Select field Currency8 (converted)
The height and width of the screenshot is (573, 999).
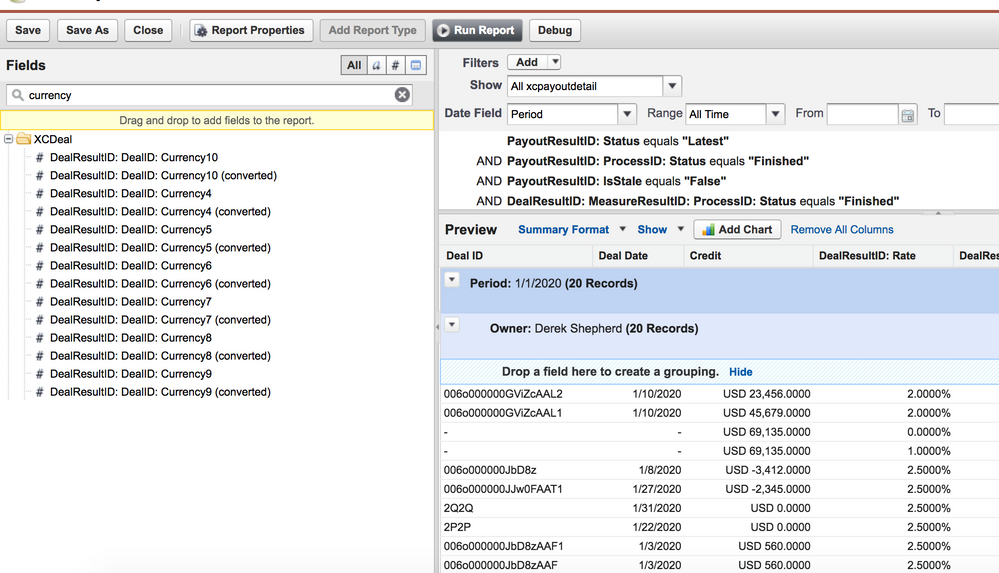[x=160, y=356]
